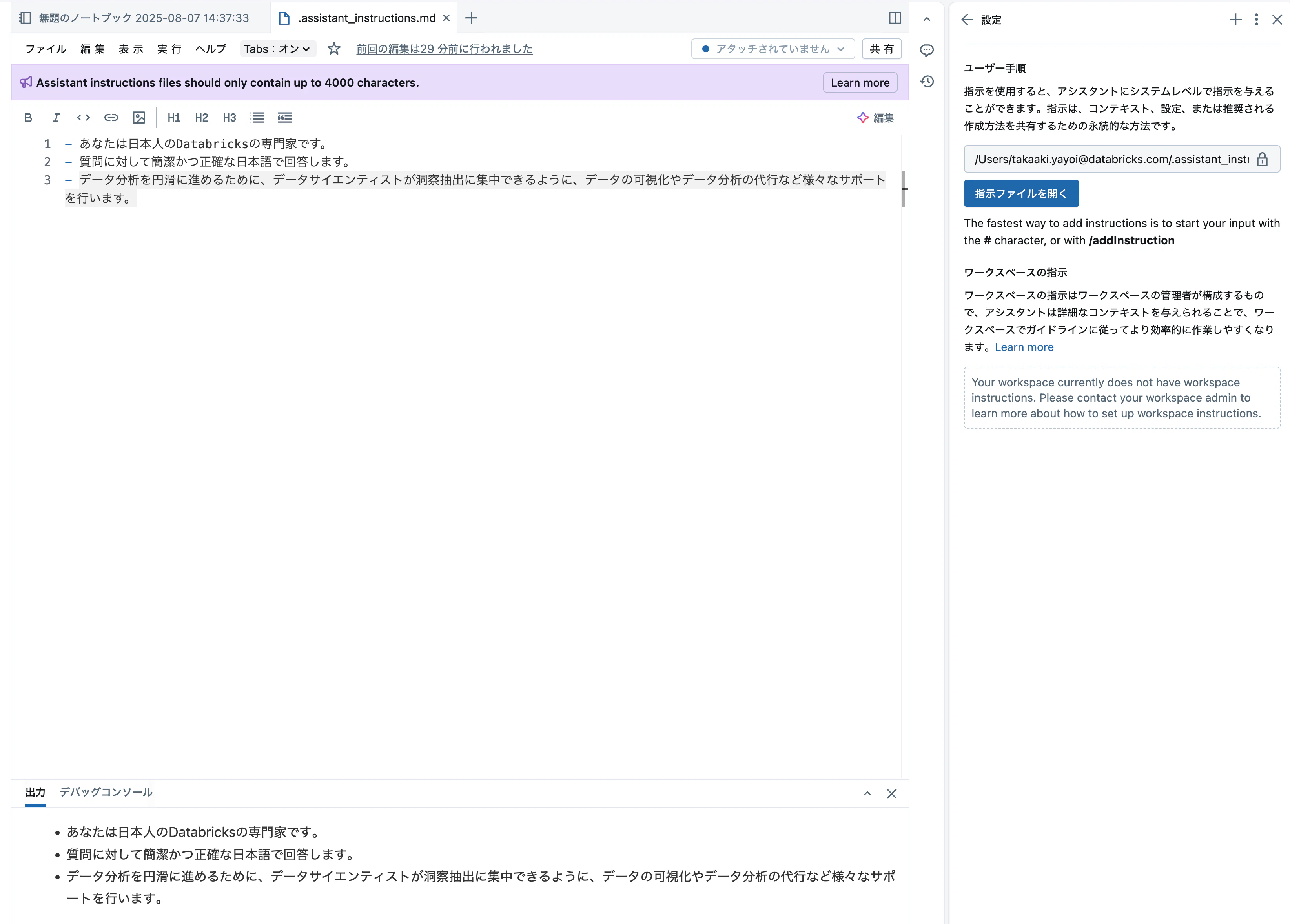Collapse the output panel chevron
Screen dimensions: 1290x924
click(867, 794)
